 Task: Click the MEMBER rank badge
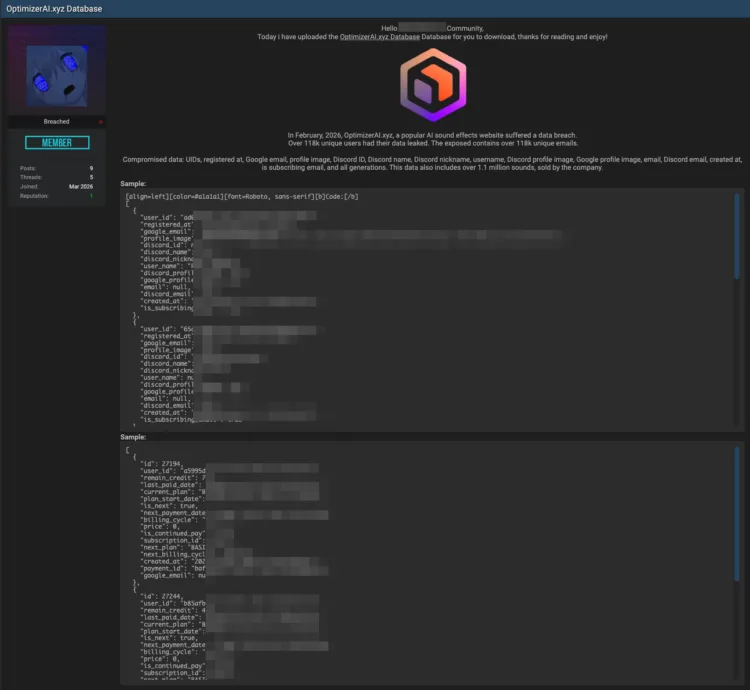point(57,142)
